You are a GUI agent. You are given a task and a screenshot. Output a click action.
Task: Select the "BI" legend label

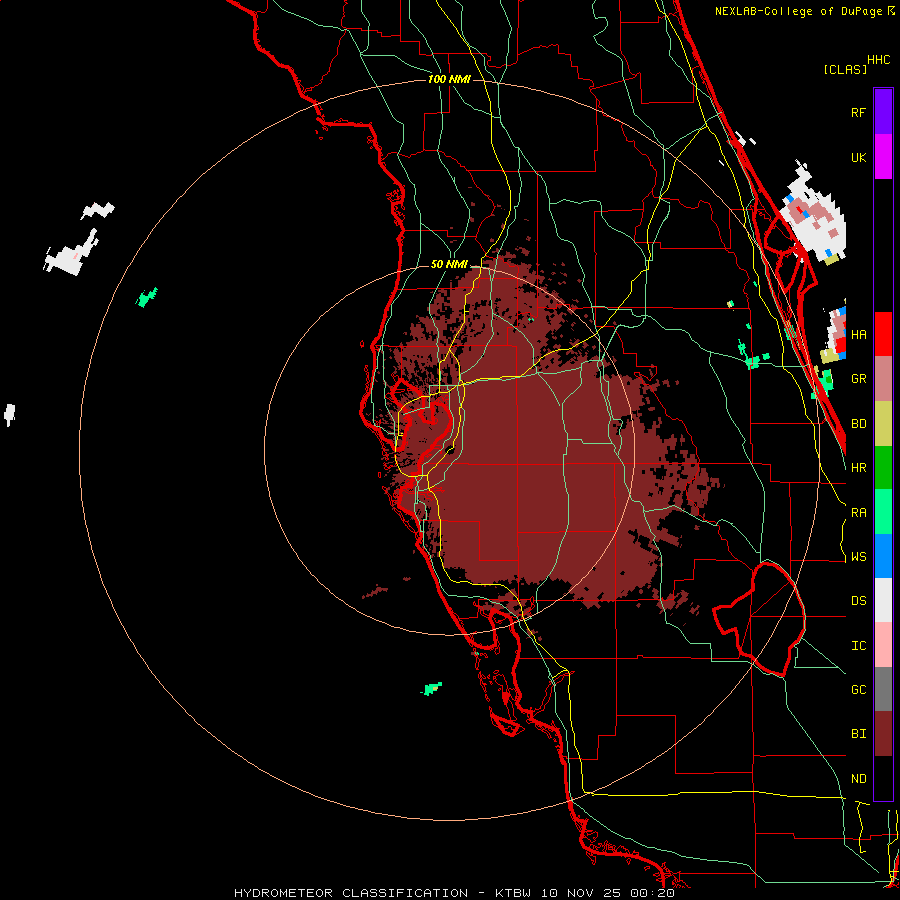pyautogui.click(x=858, y=734)
